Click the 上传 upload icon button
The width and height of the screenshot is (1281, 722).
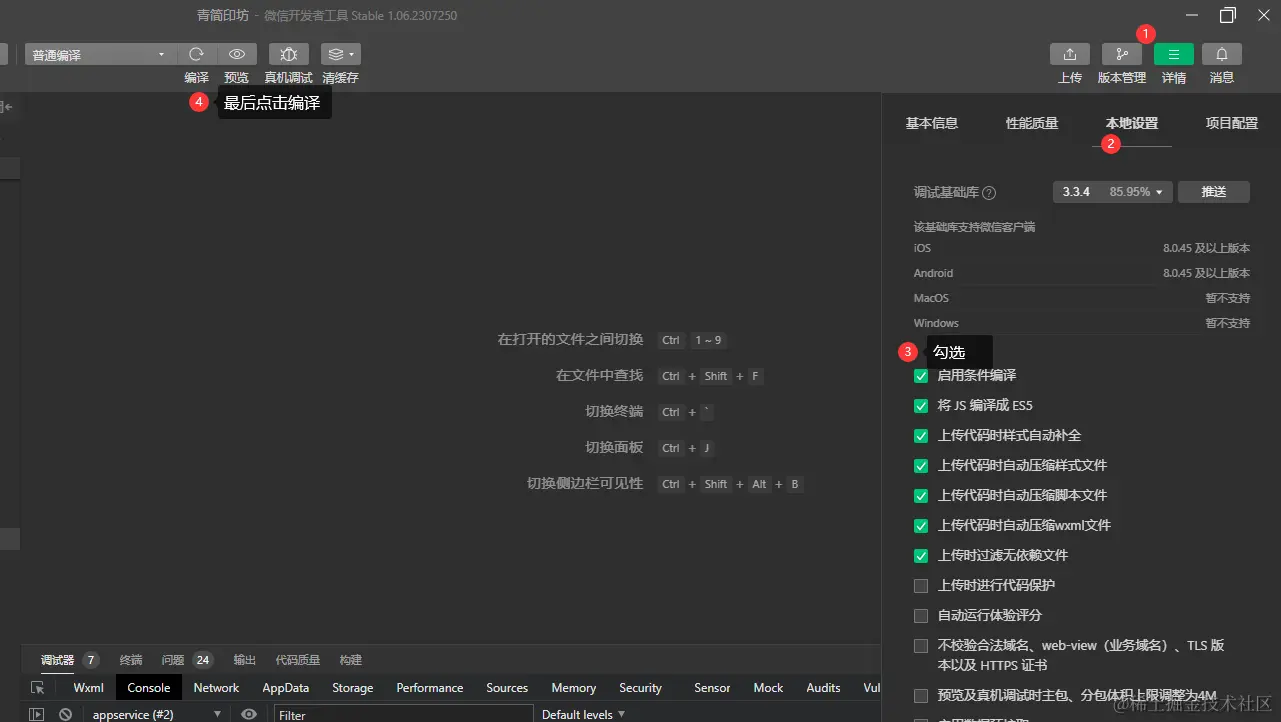[1070, 54]
